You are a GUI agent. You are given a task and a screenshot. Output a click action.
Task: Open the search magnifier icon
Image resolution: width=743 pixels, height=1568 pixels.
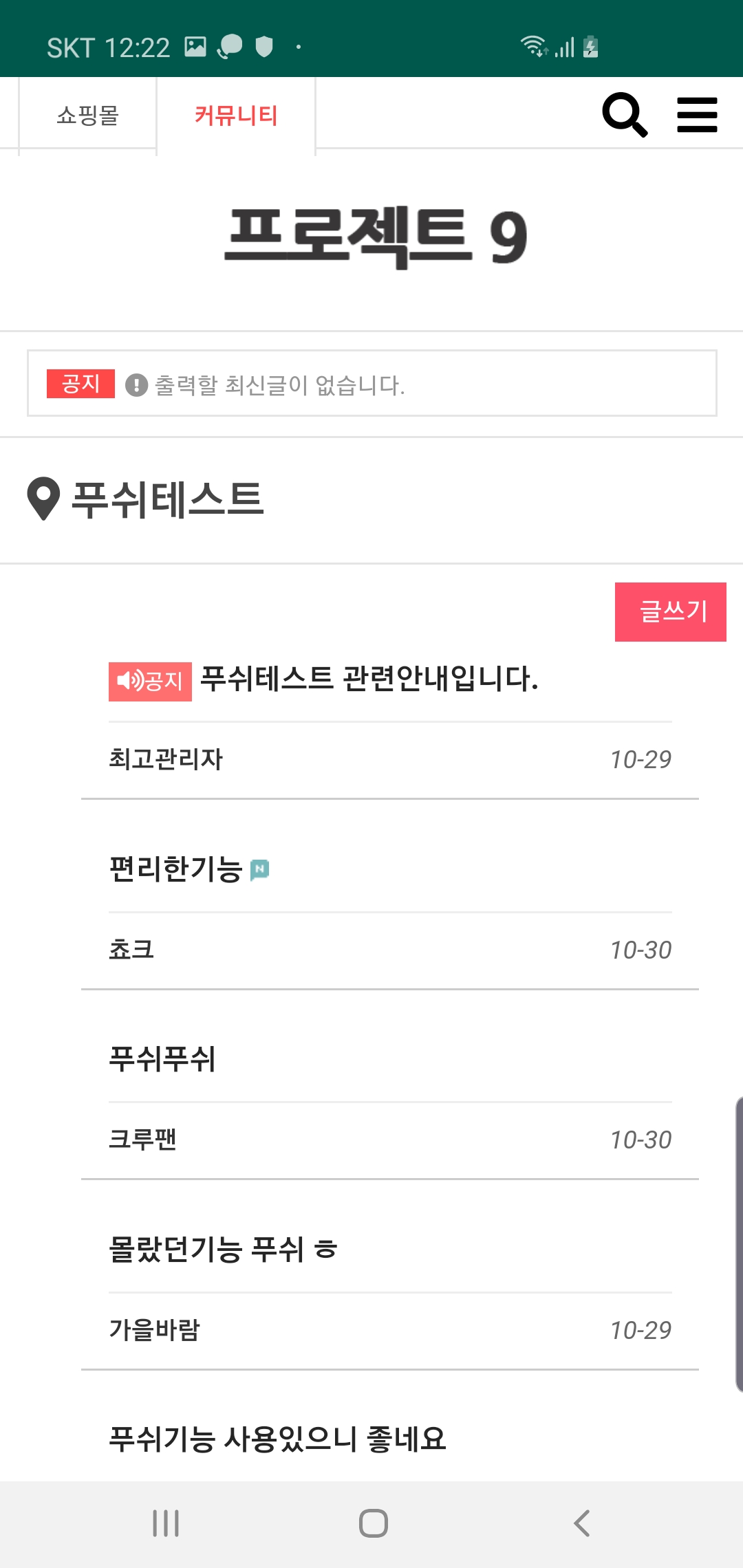pos(624,115)
